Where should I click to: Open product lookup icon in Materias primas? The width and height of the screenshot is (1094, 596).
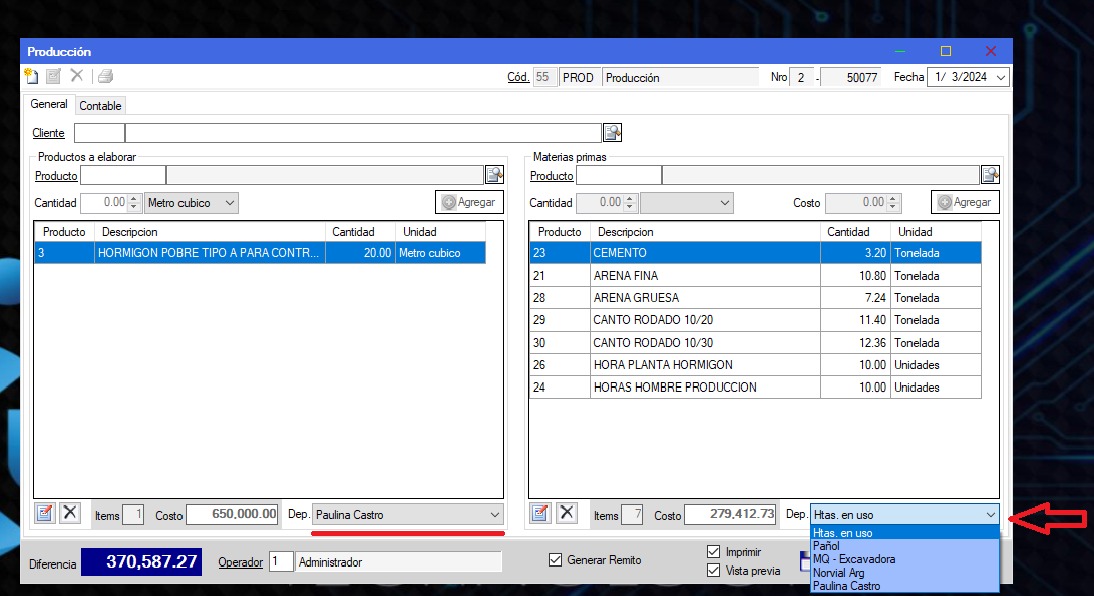990,175
